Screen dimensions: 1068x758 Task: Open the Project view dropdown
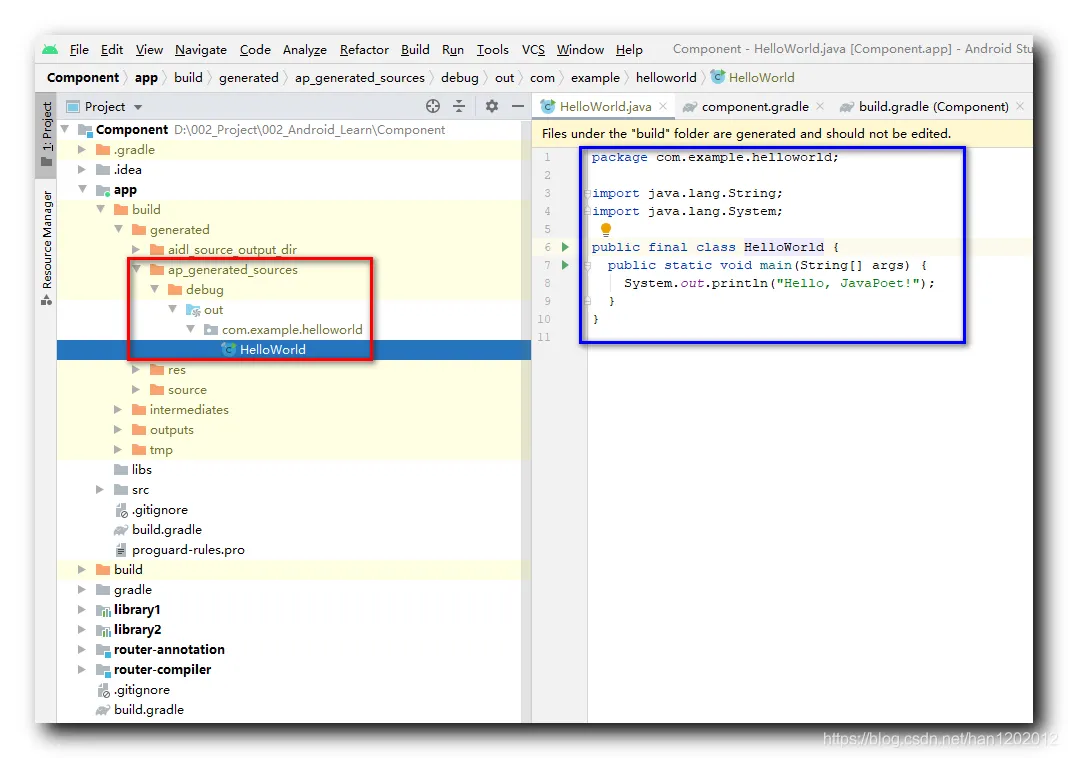point(138,107)
